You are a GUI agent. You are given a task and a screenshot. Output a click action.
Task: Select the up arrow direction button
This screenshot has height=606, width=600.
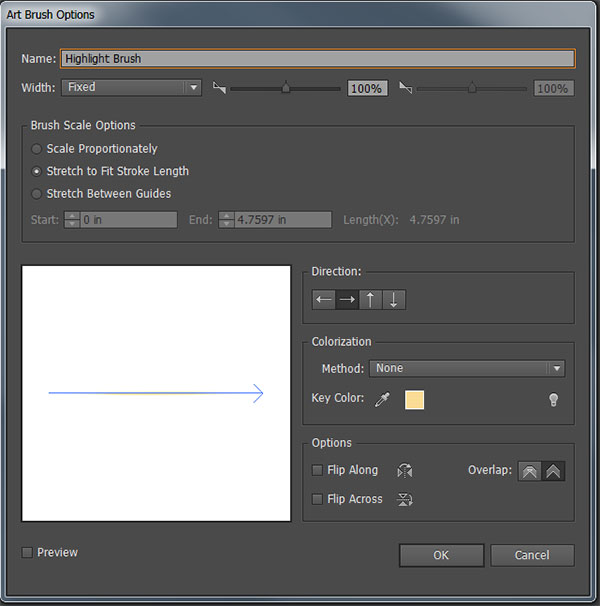[371, 300]
